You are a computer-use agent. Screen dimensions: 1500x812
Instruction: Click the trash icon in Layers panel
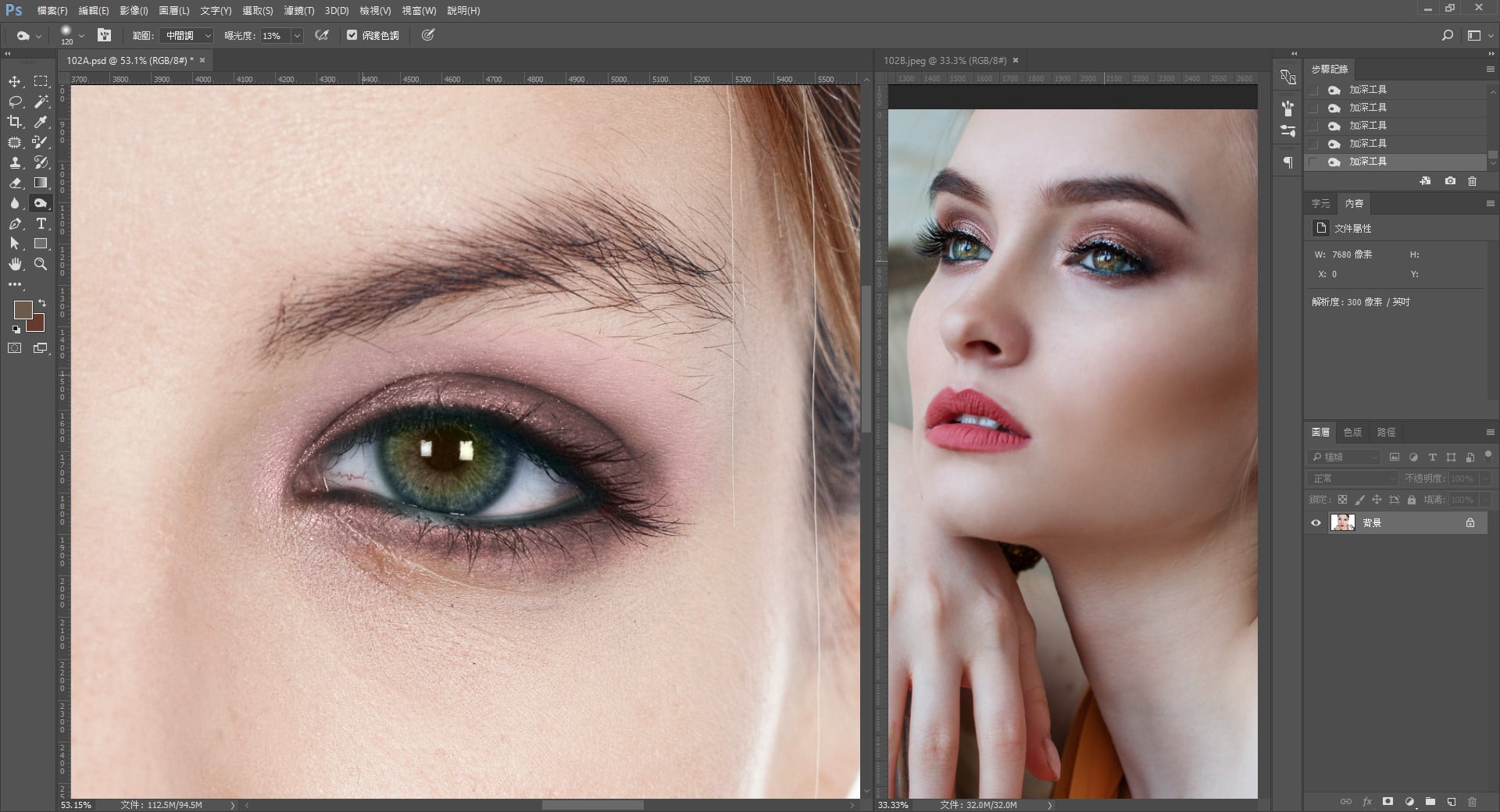coord(1472,801)
